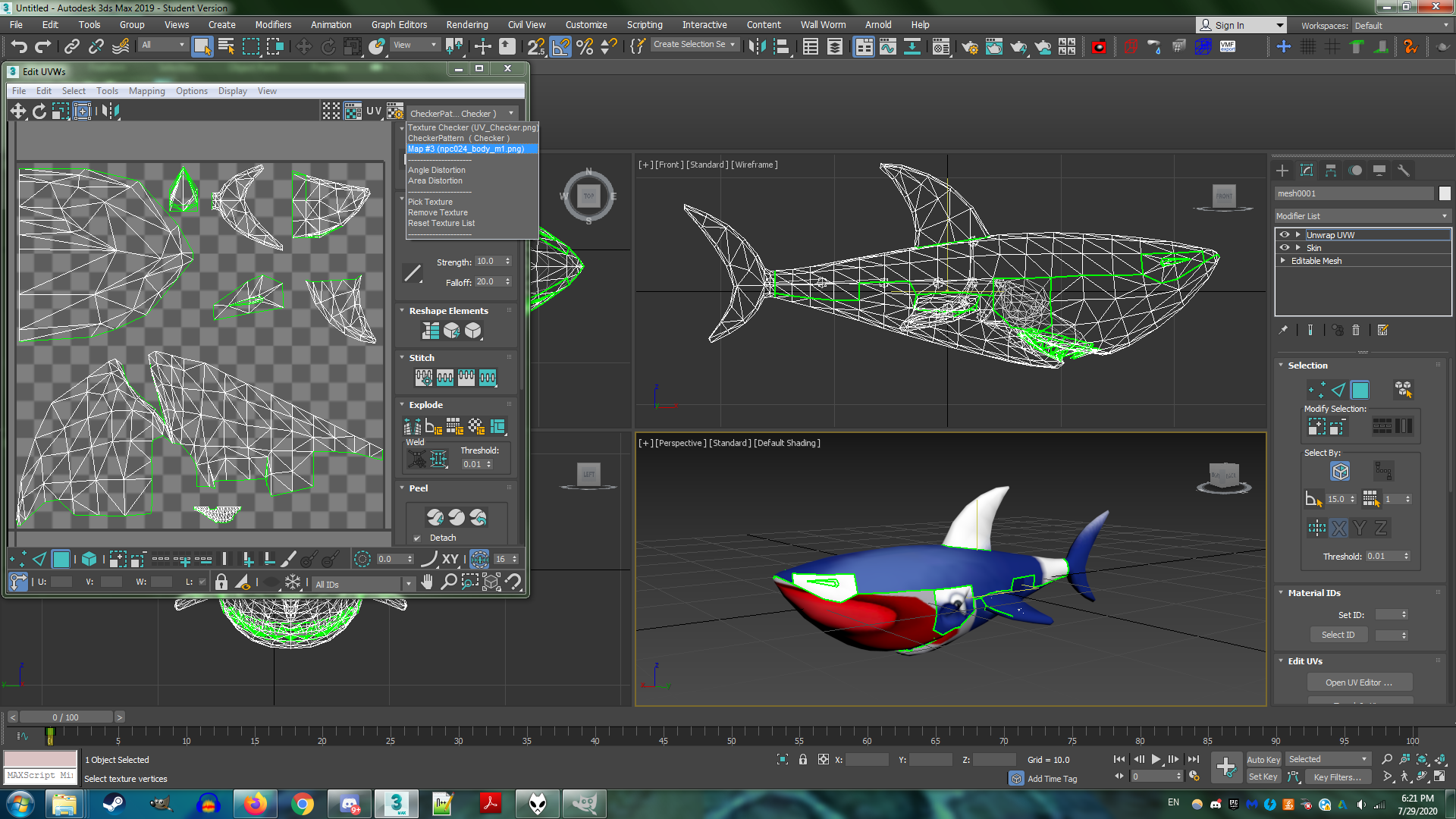1456x819 pixels.
Task: Open Steam from the taskbar
Action: pos(114,803)
